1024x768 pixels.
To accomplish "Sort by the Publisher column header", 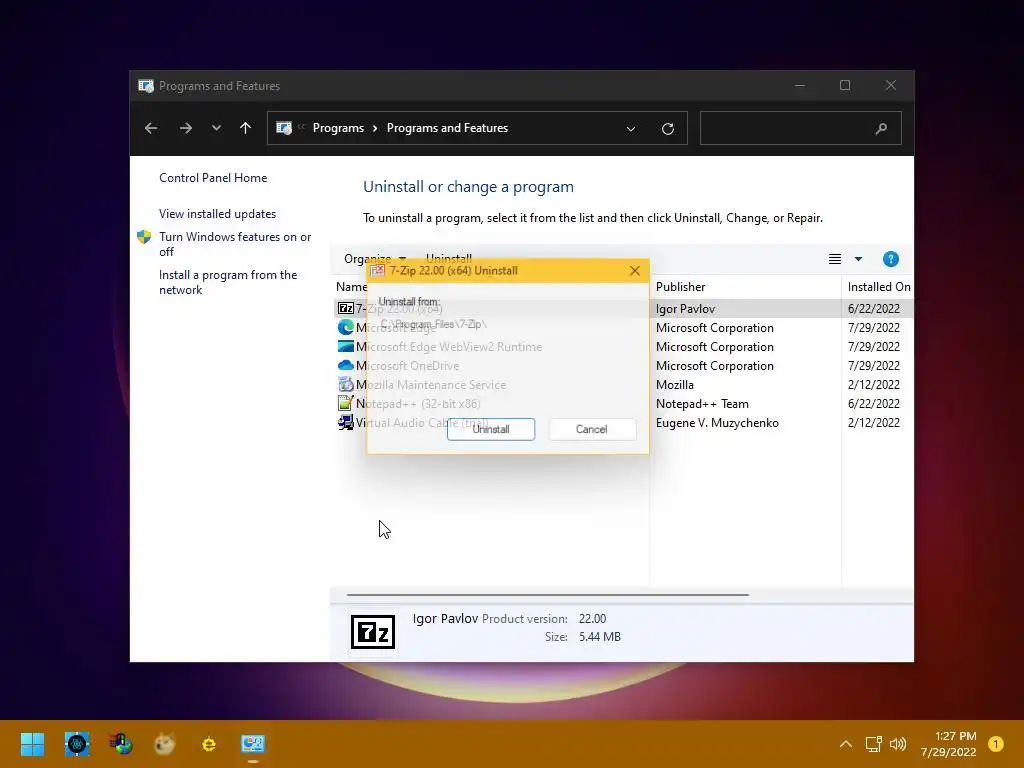I will (x=680, y=287).
